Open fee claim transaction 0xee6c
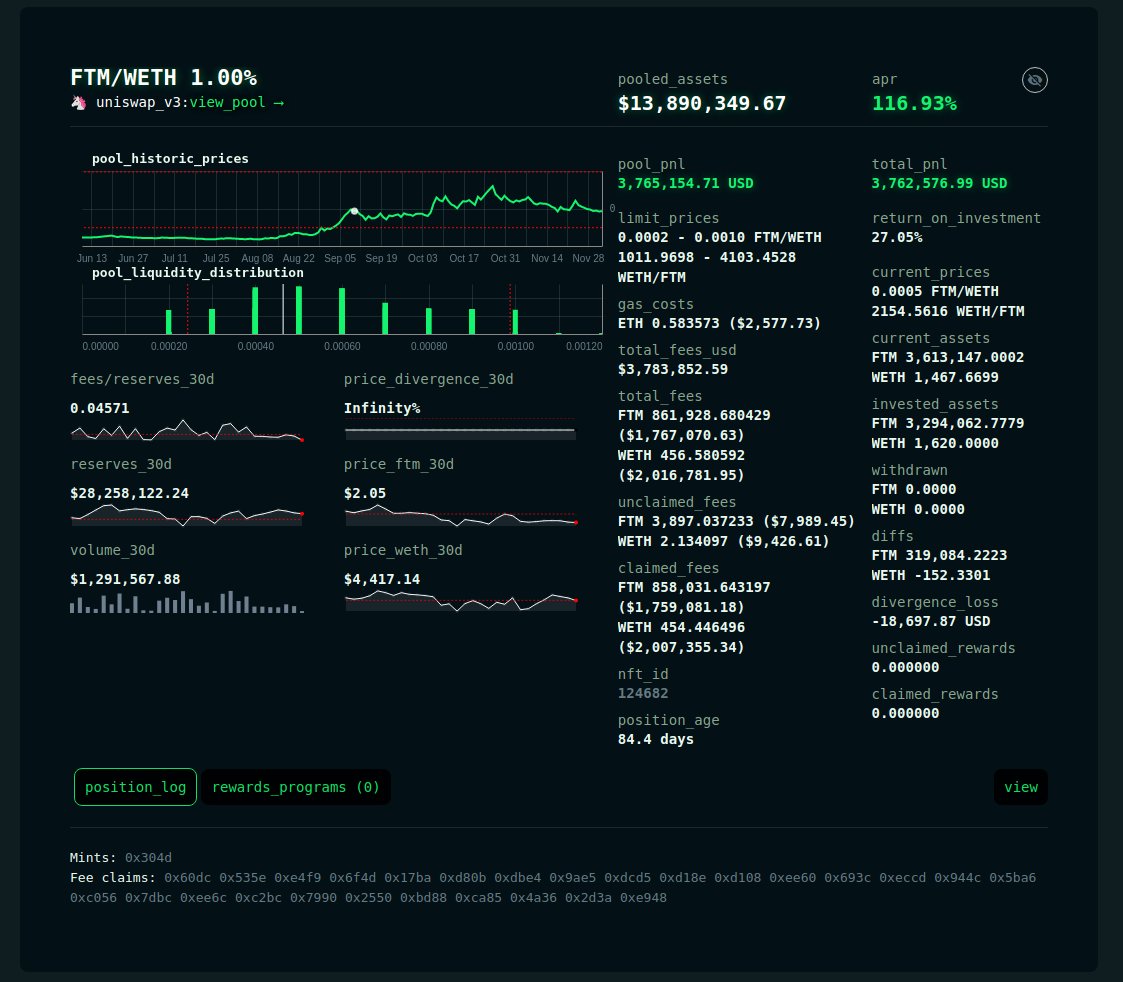The height and width of the screenshot is (982, 1123). [x=203, y=897]
